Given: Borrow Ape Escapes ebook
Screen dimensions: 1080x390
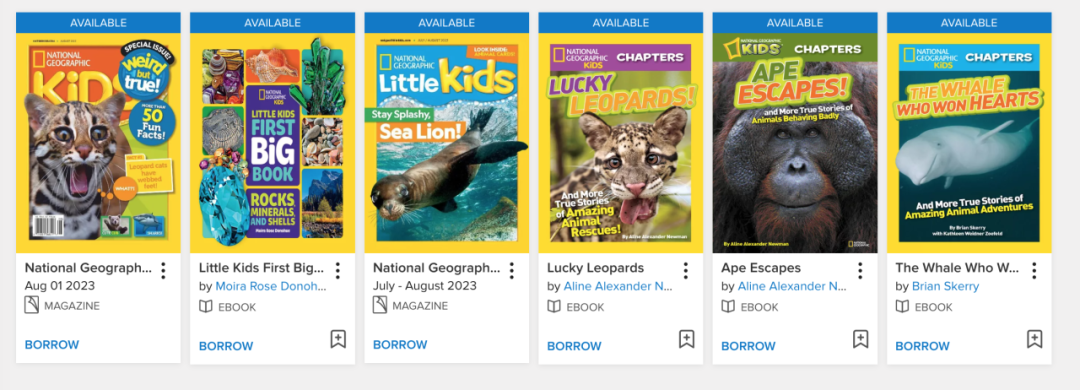Looking at the screenshot, I should (749, 346).
